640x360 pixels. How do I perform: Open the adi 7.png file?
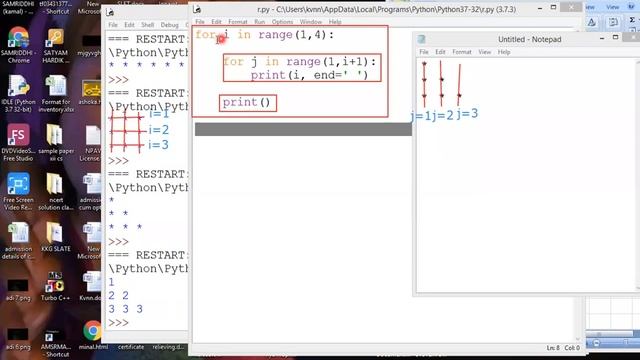[18, 290]
